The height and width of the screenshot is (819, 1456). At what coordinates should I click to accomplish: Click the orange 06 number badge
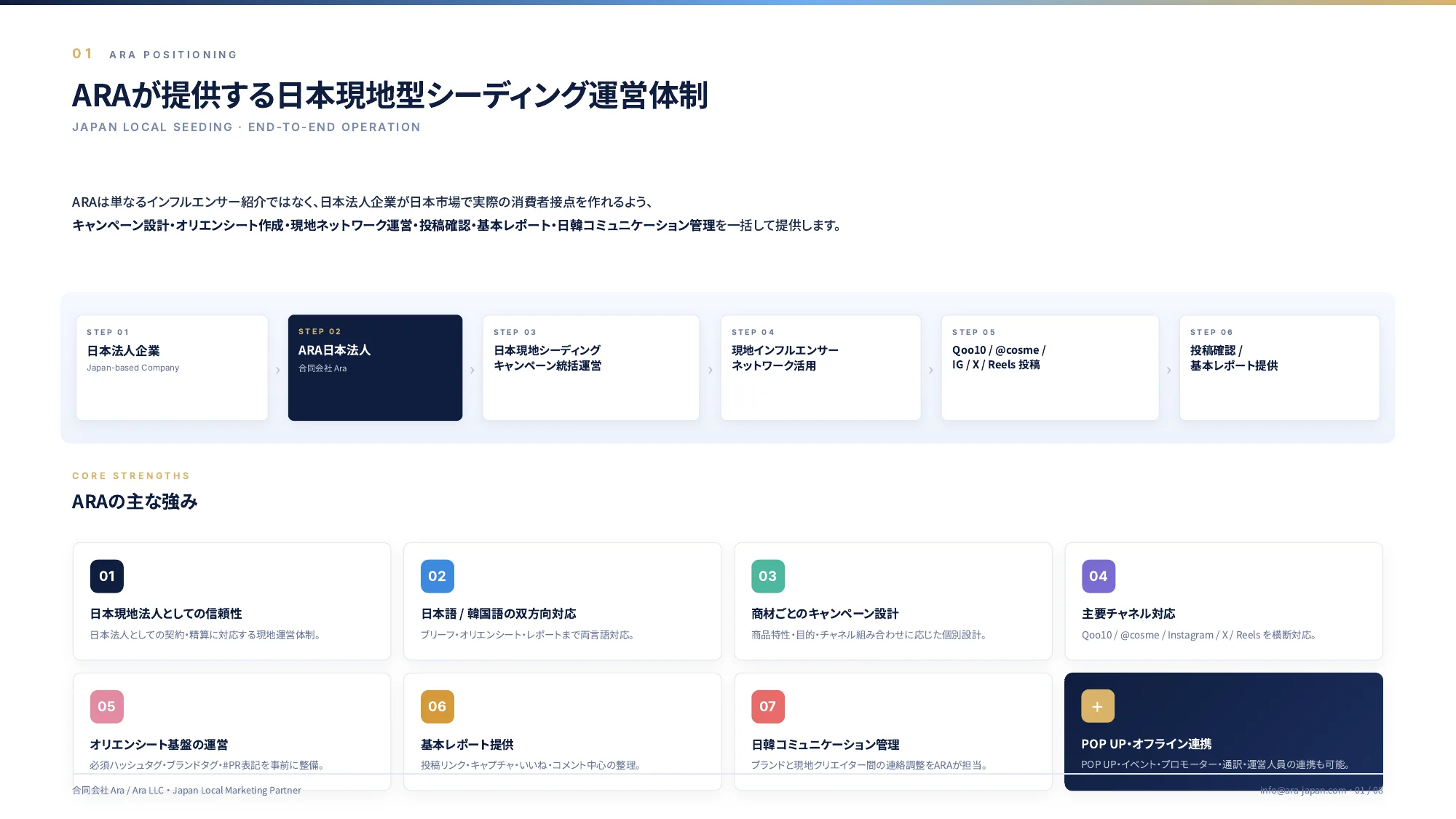pyautogui.click(x=438, y=706)
